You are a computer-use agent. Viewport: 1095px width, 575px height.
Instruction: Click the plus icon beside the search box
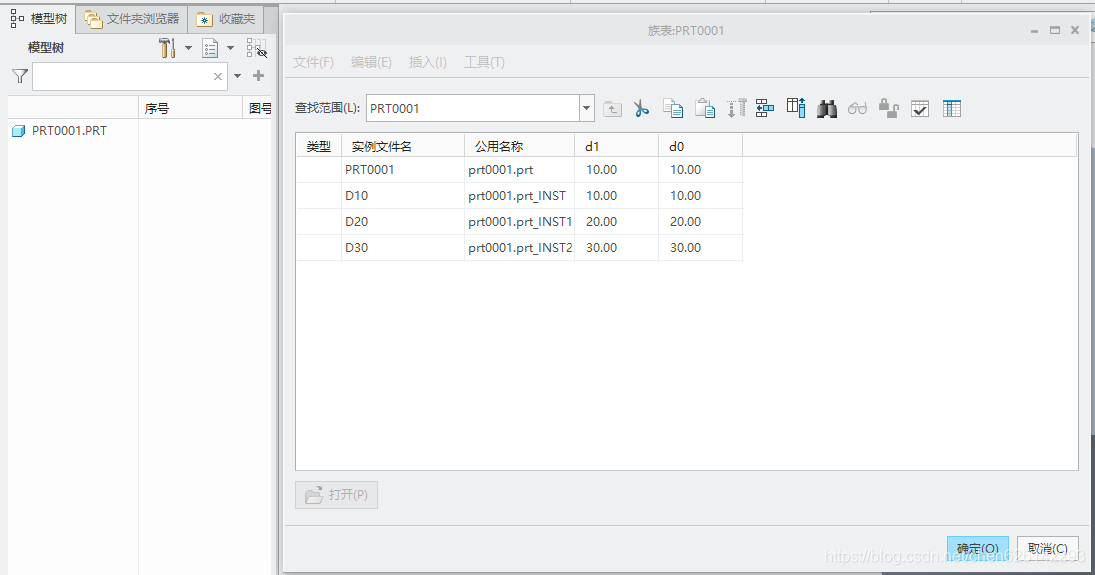coord(258,75)
